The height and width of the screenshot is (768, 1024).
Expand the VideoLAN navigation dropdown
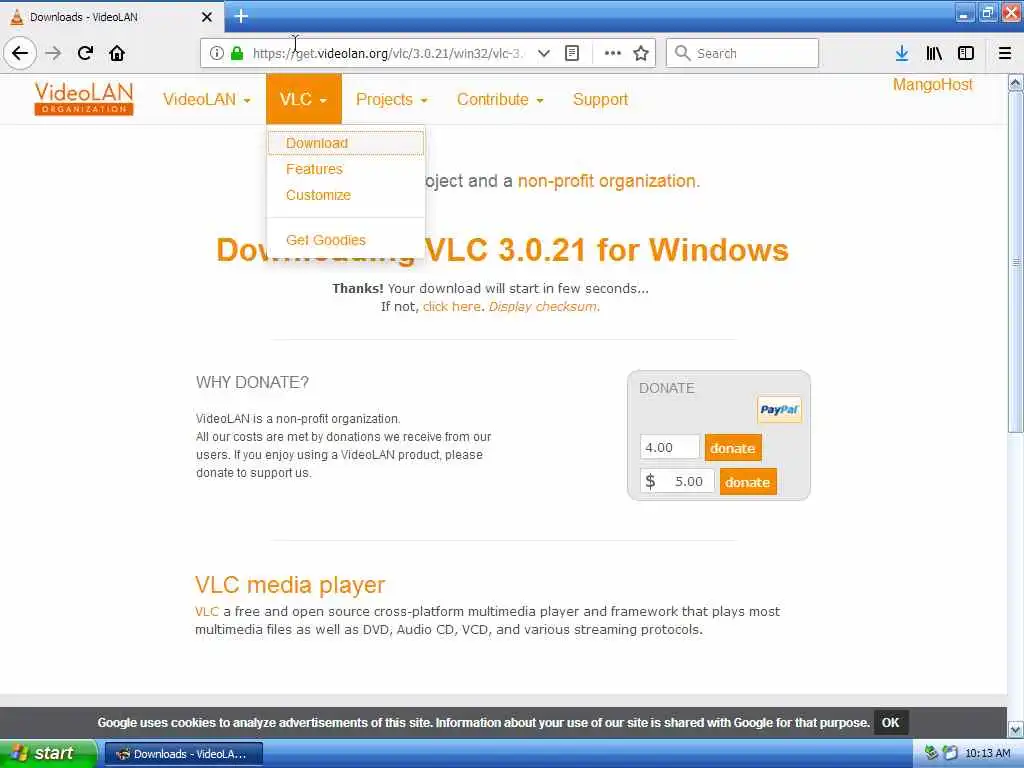click(206, 99)
